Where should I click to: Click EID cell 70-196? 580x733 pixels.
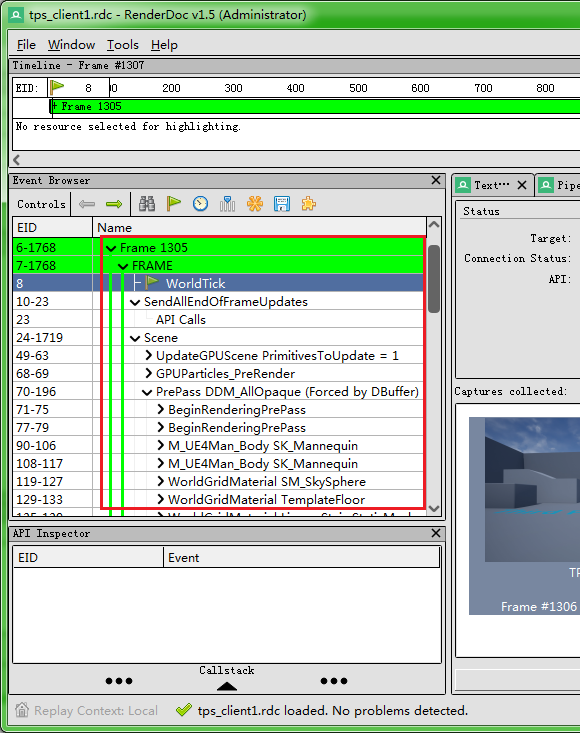[52, 392]
